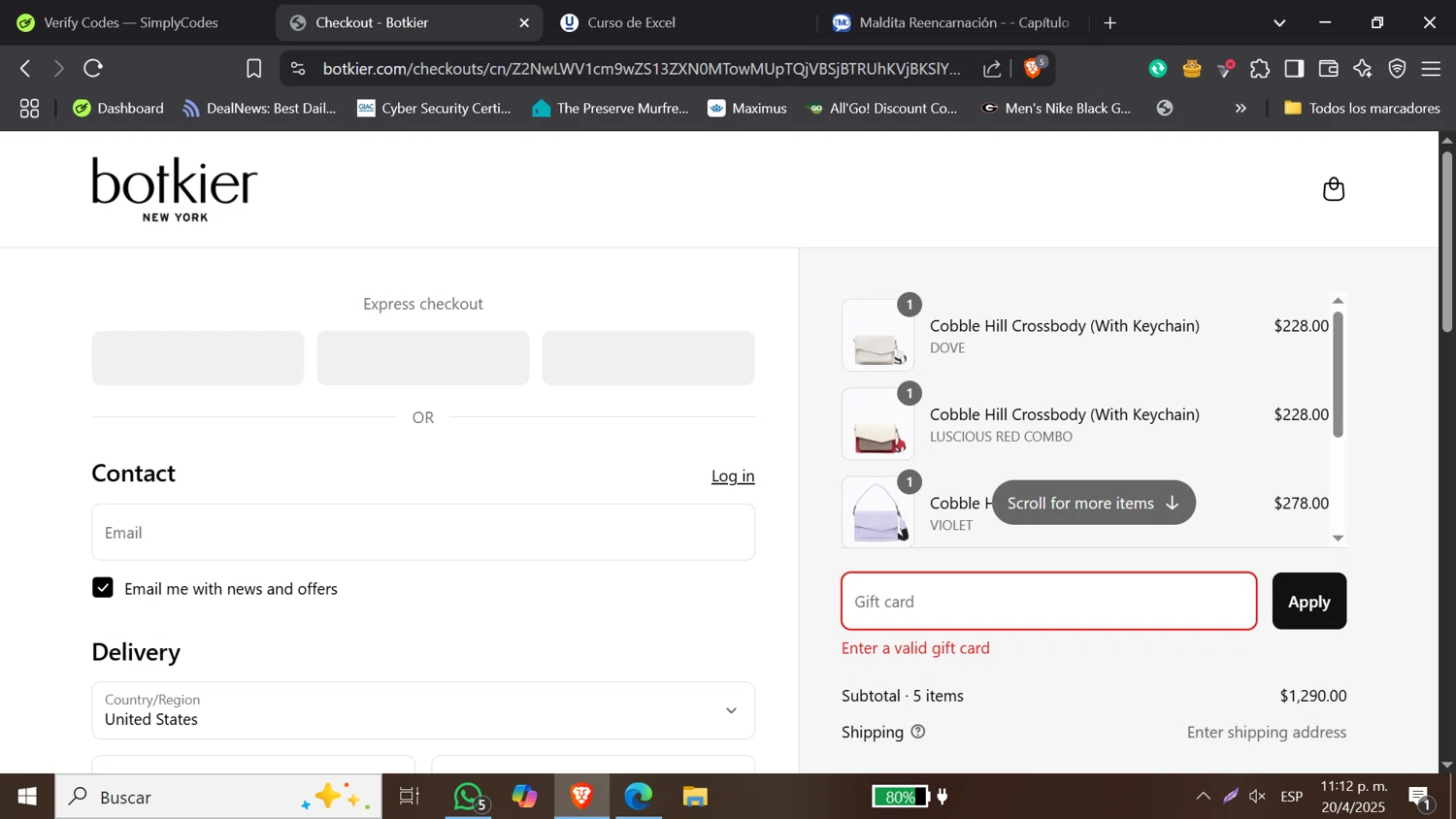Toggle the browser sidebar panel icon
The height and width of the screenshot is (819, 1456).
coord(1294,69)
